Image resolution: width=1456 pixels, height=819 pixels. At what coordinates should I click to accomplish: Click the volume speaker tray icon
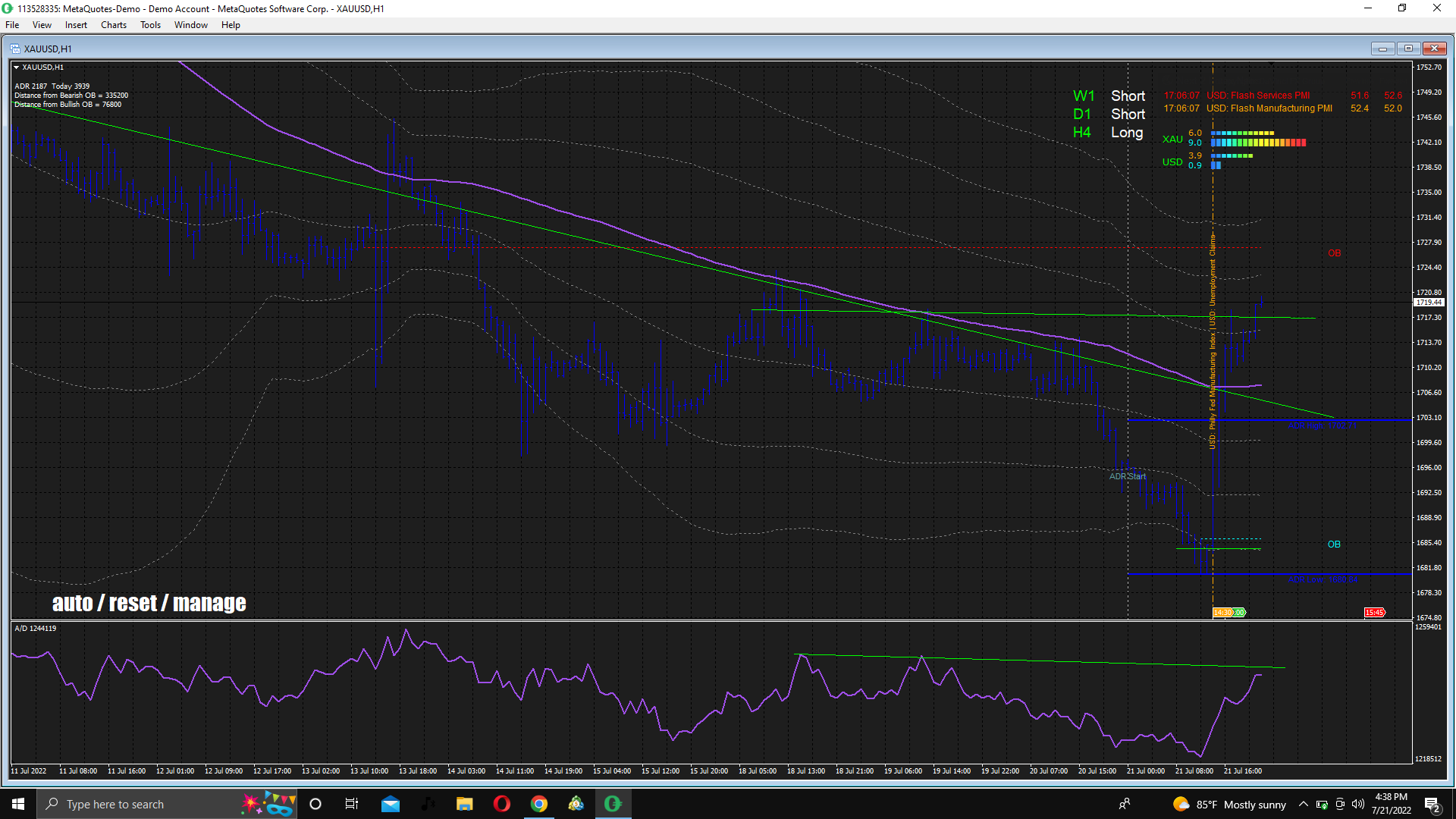(x=1358, y=804)
